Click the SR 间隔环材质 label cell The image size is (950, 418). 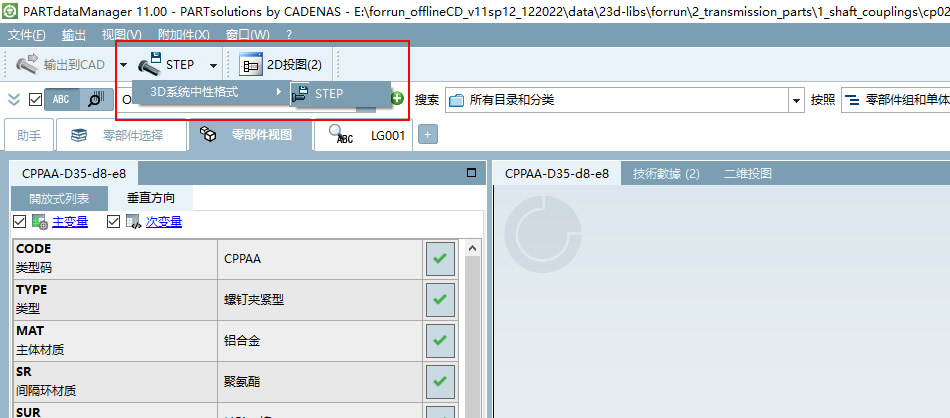115,382
